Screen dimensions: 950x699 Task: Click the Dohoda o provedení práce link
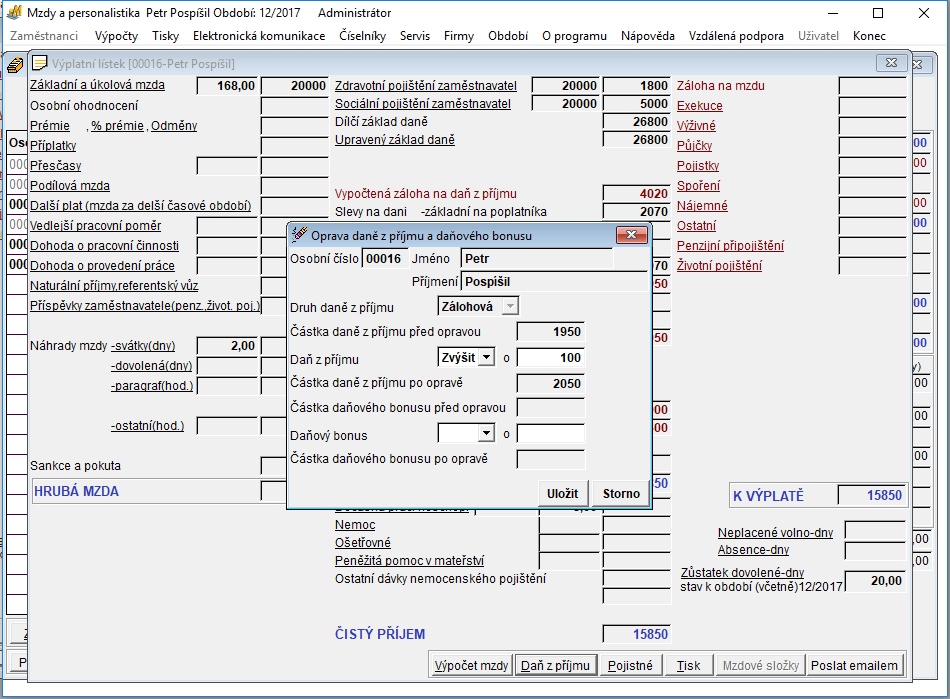click(102, 265)
